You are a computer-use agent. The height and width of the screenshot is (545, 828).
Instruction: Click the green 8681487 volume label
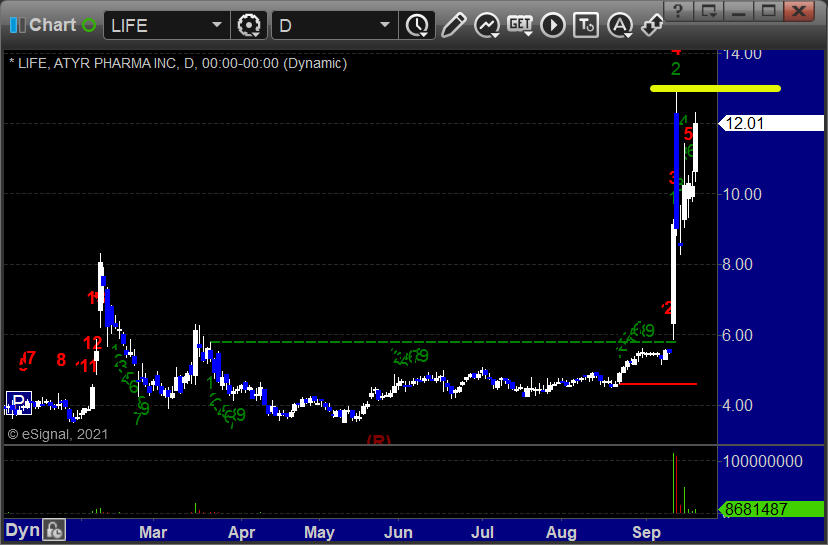coord(771,509)
